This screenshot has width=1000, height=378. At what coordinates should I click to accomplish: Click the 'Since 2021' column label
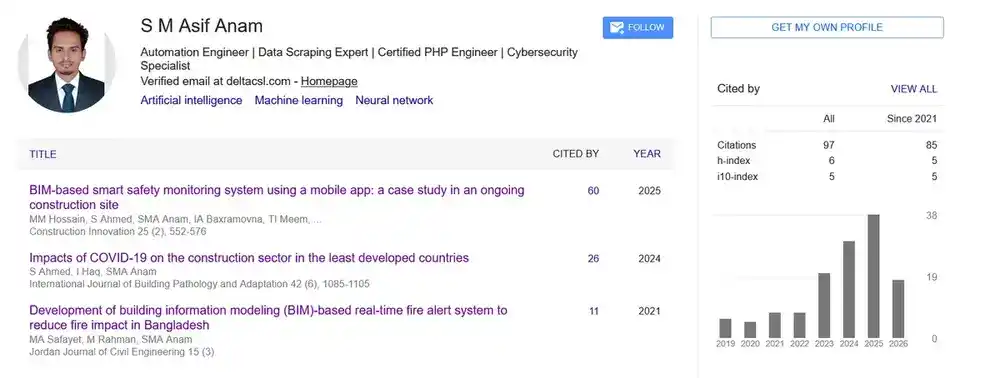(912, 119)
